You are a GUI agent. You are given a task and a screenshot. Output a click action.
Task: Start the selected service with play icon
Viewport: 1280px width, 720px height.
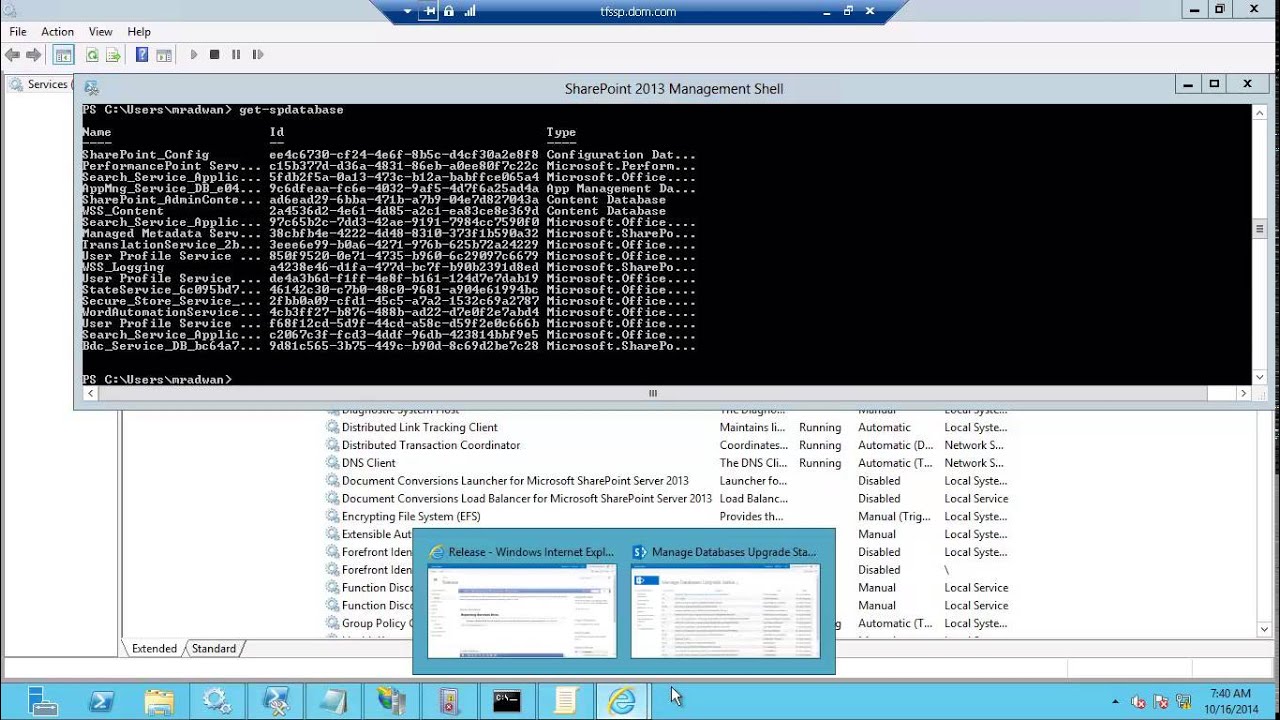pyautogui.click(x=193, y=55)
